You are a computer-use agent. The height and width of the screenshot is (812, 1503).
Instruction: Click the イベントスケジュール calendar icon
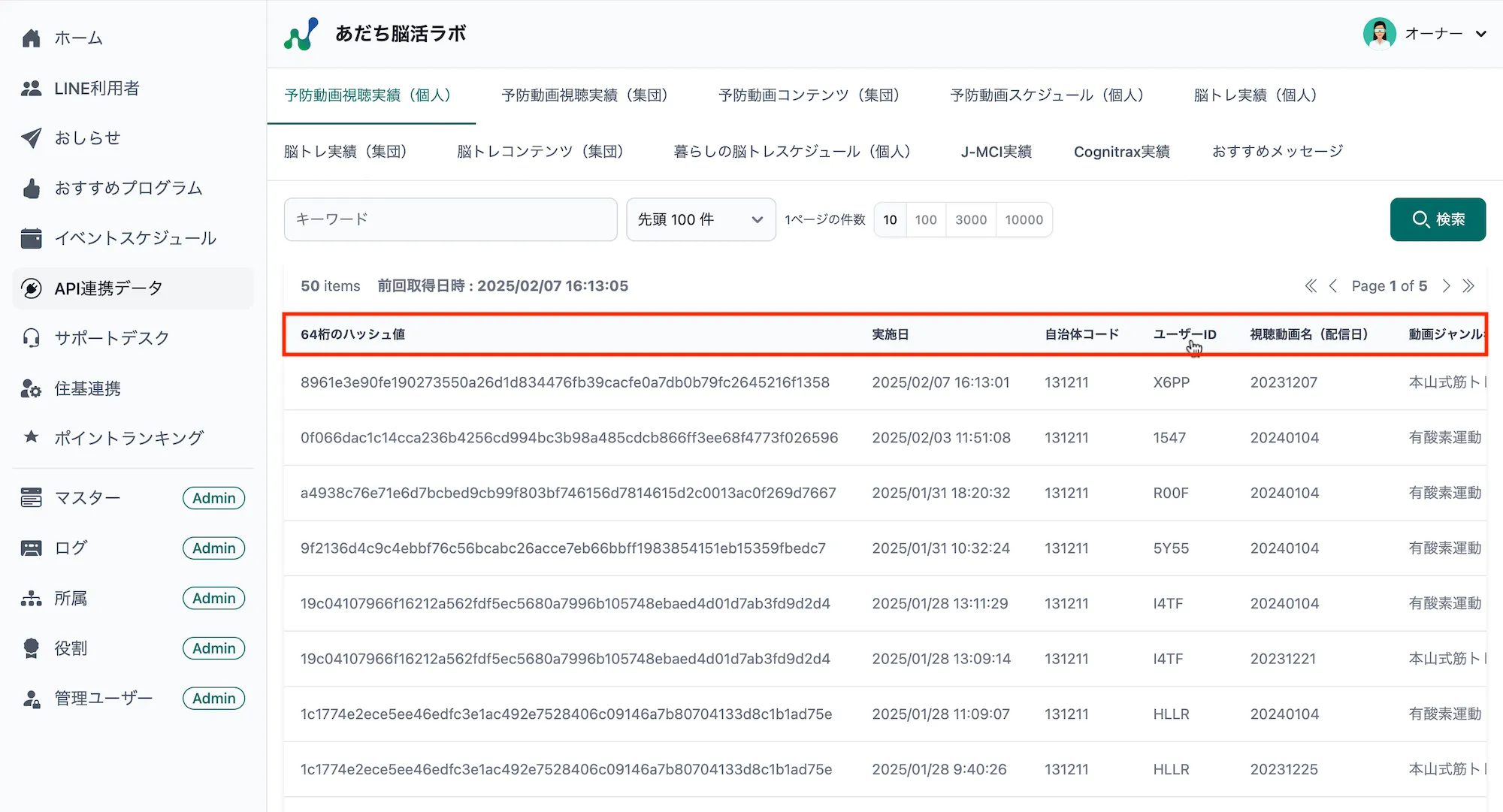click(x=31, y=238)
